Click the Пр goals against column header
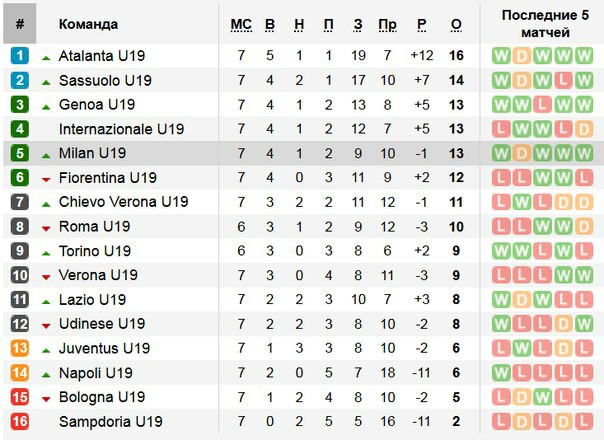604x440 pixels. tap(388, 25)
